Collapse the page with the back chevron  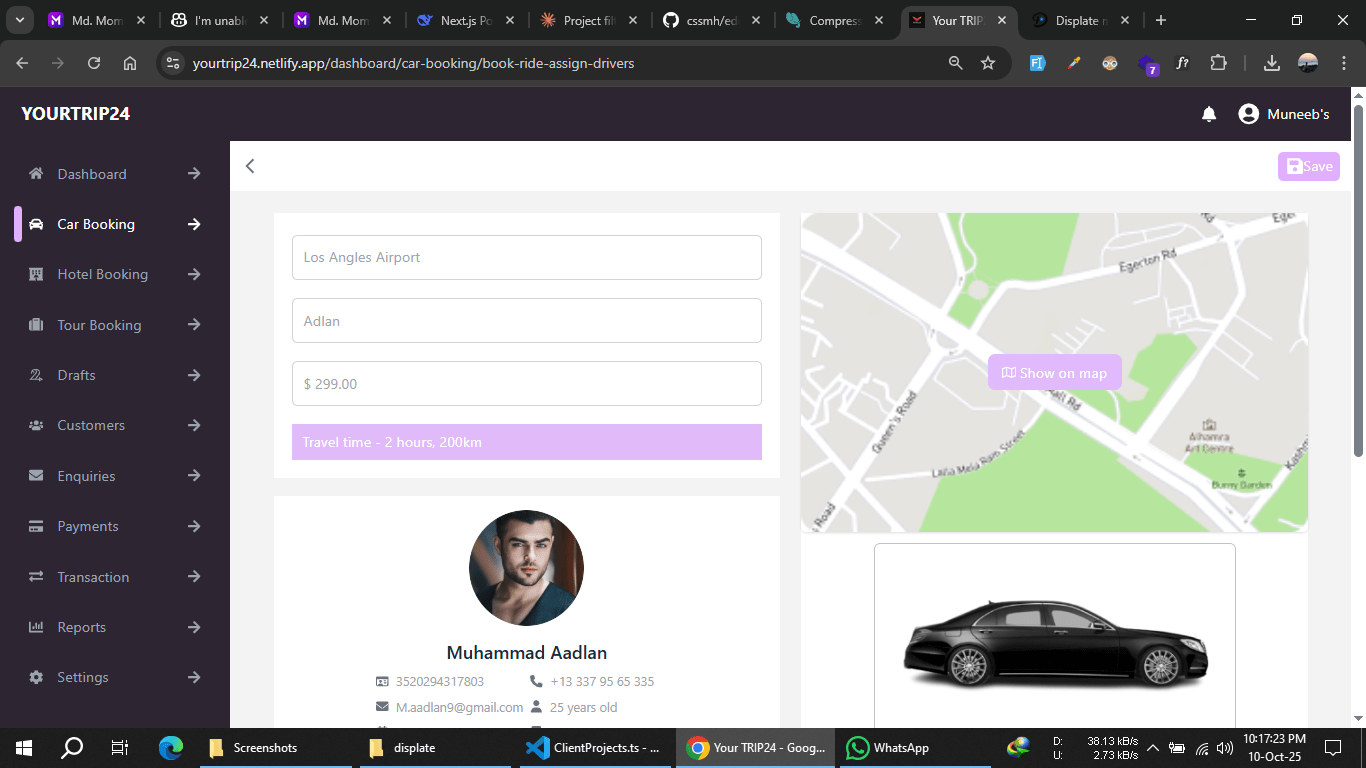click(x=250, y=165)
